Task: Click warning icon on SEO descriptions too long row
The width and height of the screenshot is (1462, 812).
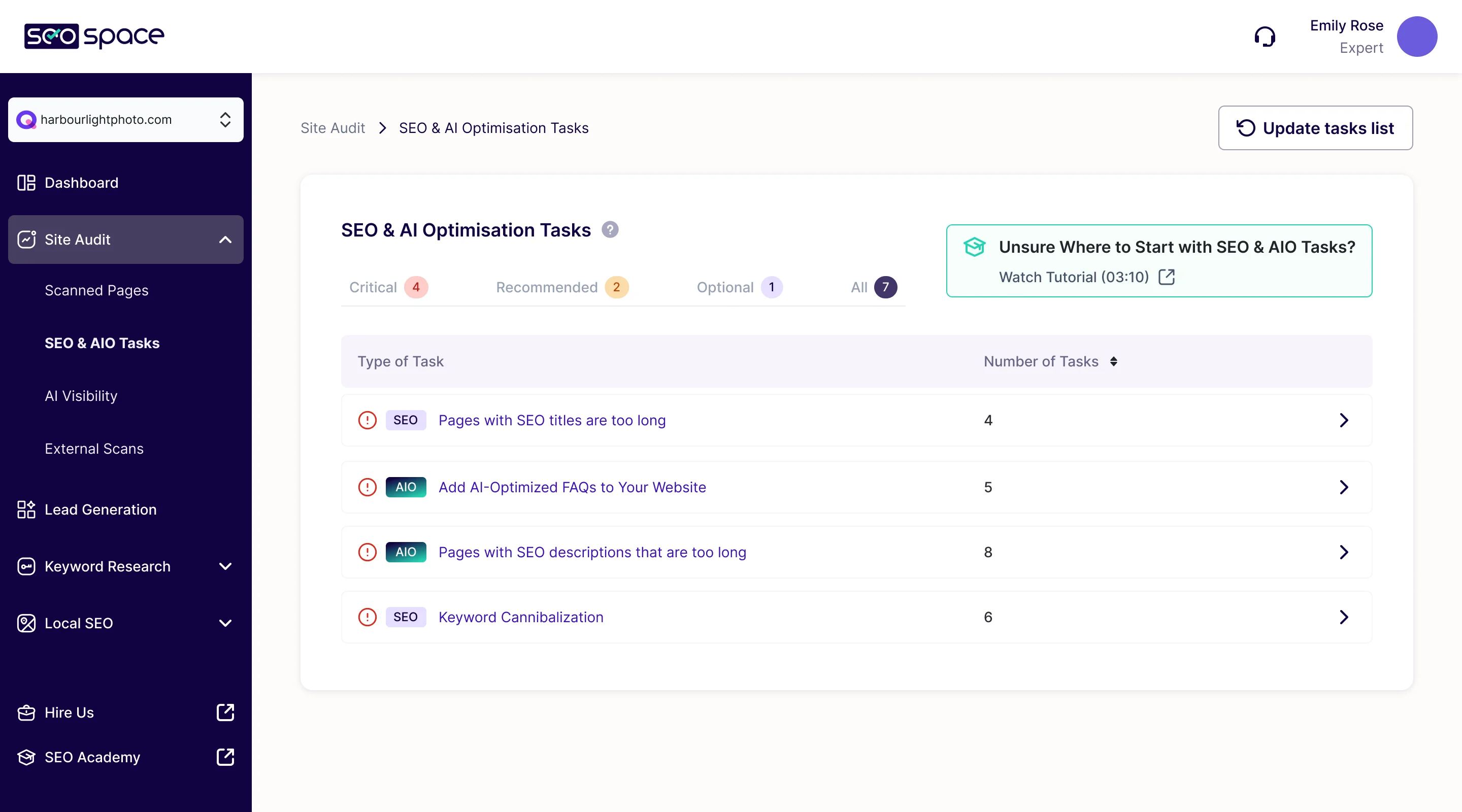Action: 367,552
